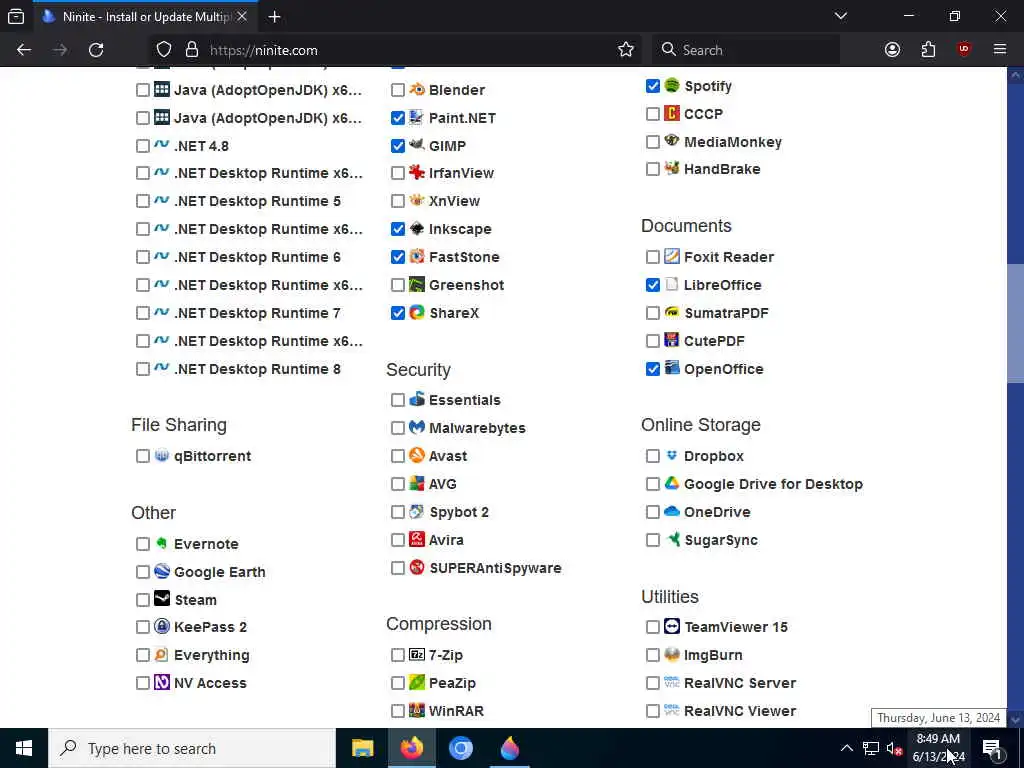Click the Avira red icon

click(x=417, y=539)
